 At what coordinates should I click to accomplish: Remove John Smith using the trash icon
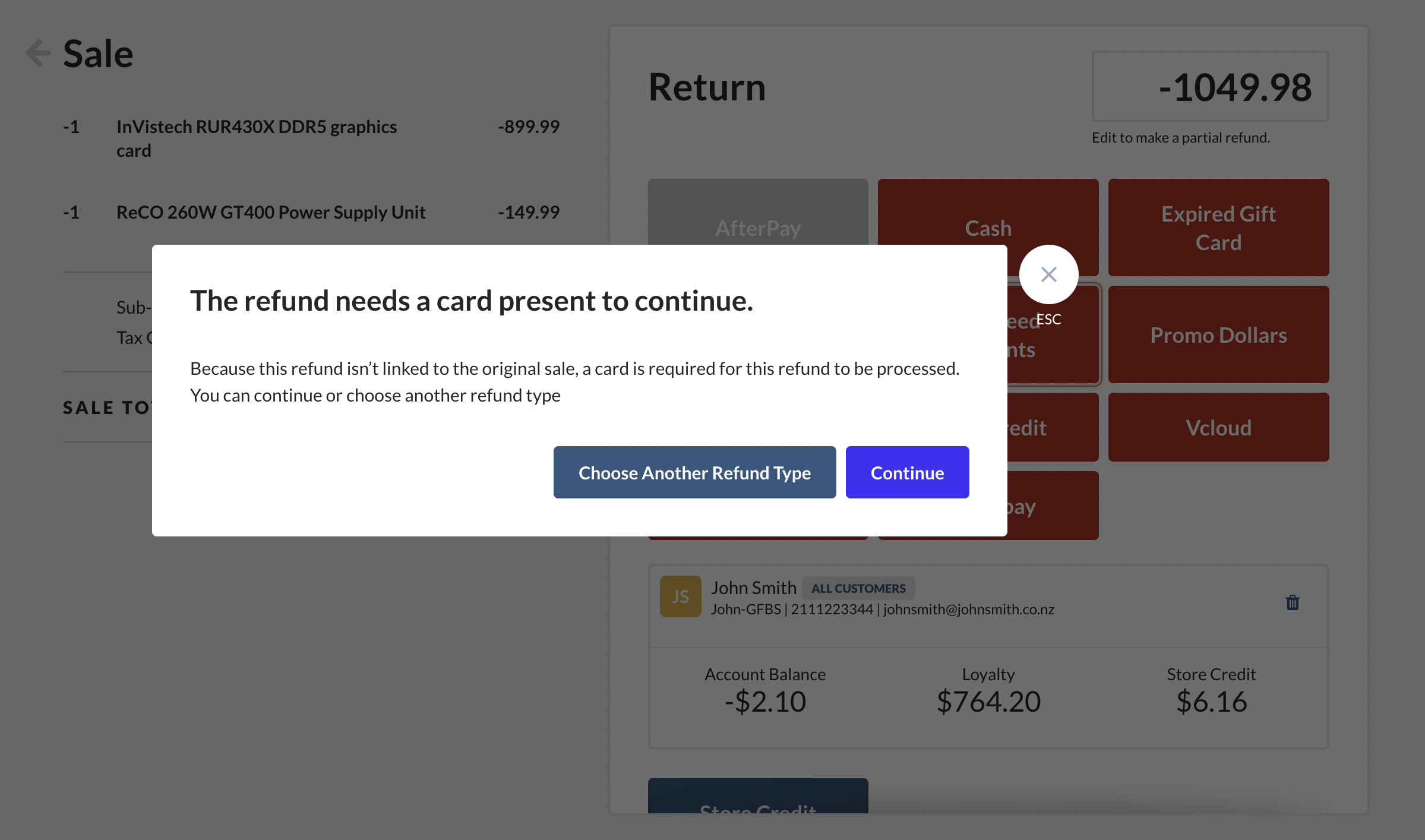pyautogui.click(x=1293, y=602)
